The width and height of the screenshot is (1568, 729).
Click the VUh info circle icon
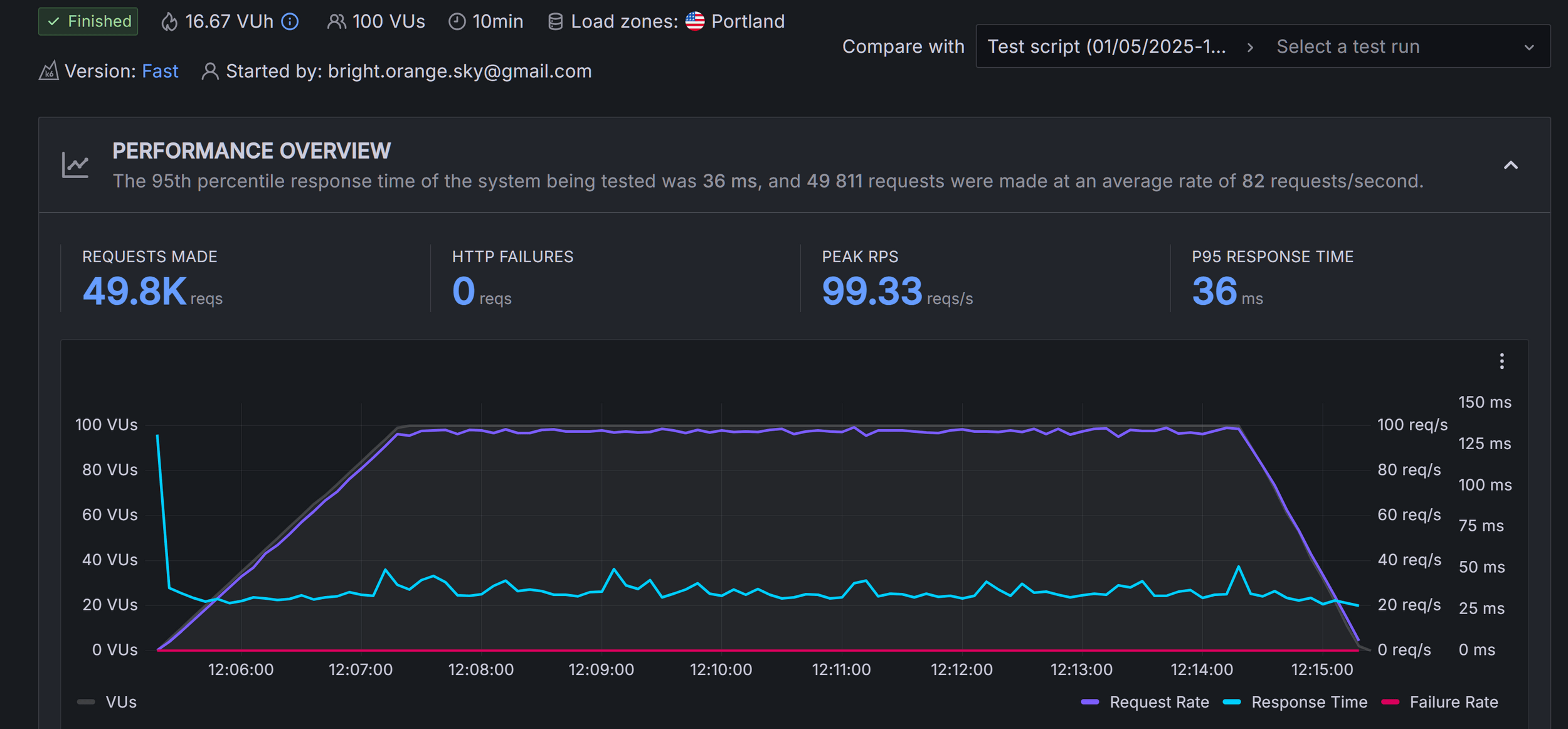290,22
